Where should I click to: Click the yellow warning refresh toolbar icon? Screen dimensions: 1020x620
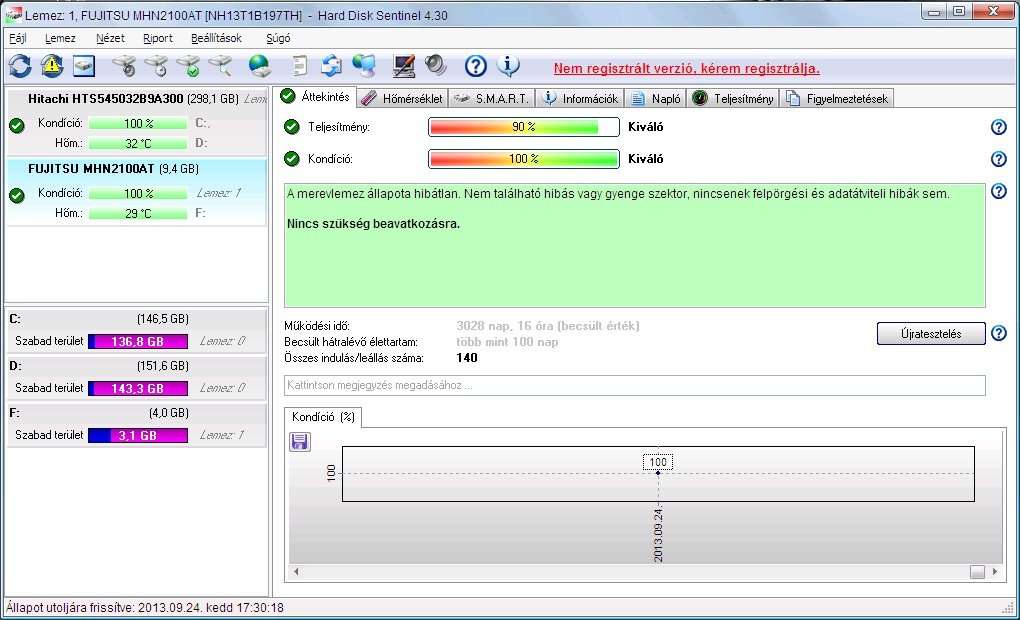(x=52, y=66)
